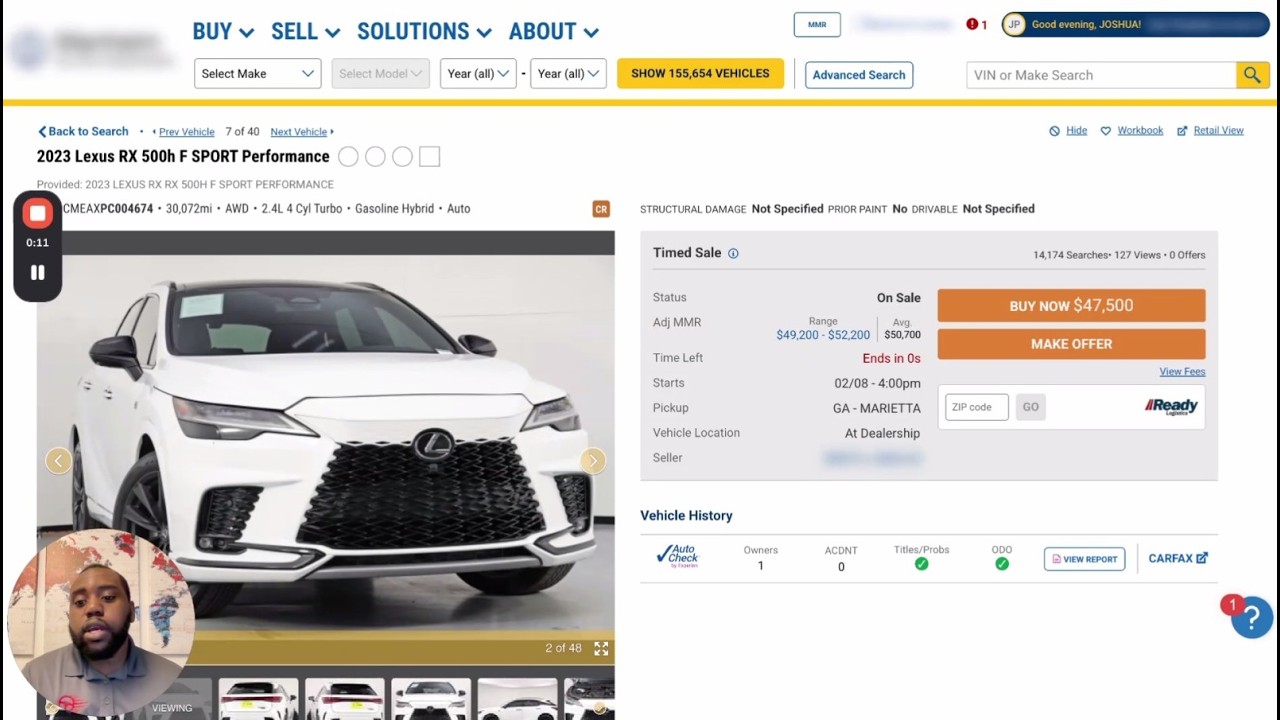Click the green ODO check mark
This screenshot has height=720, width=1280.
(x=1002, y=564)
